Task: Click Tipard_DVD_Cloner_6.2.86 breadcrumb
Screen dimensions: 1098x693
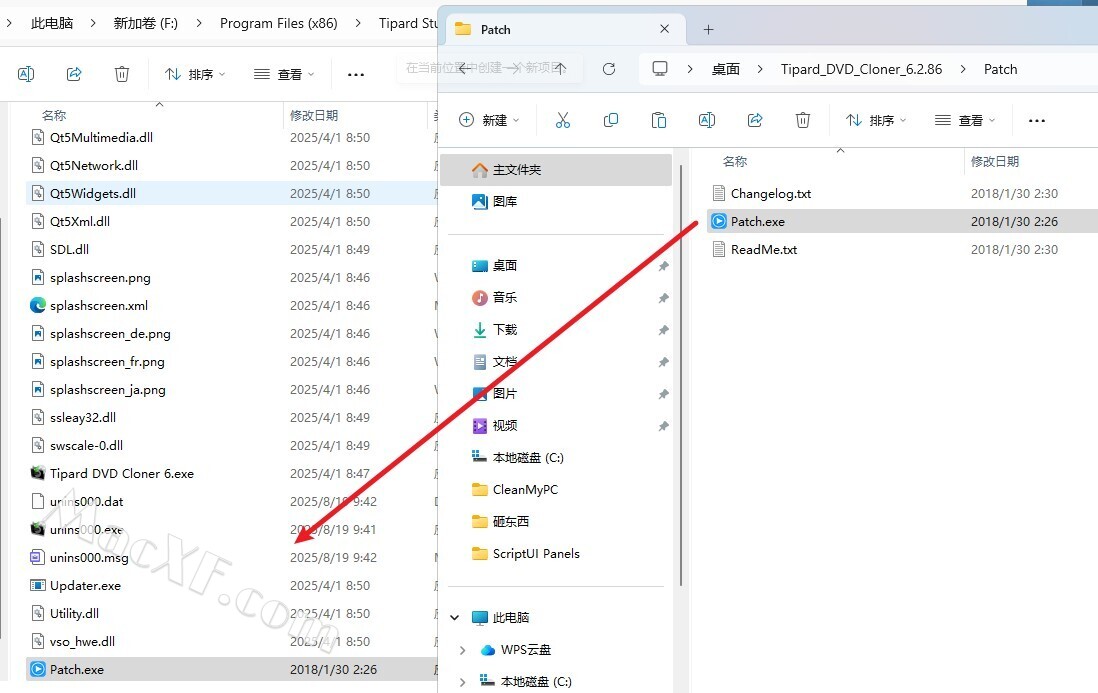Action: coord(861,69)
